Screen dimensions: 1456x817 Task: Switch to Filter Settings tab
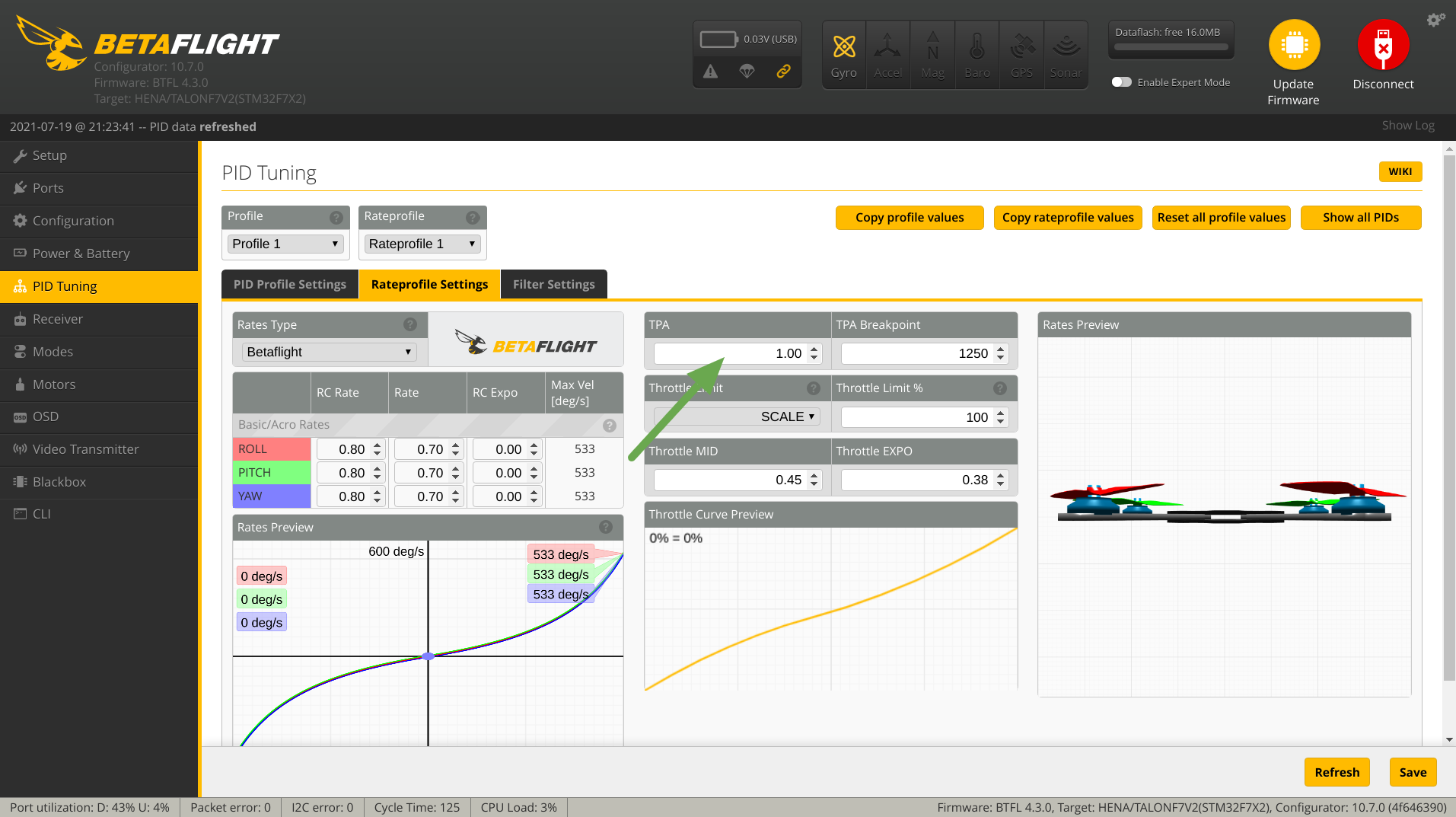(x=553, y=284)
